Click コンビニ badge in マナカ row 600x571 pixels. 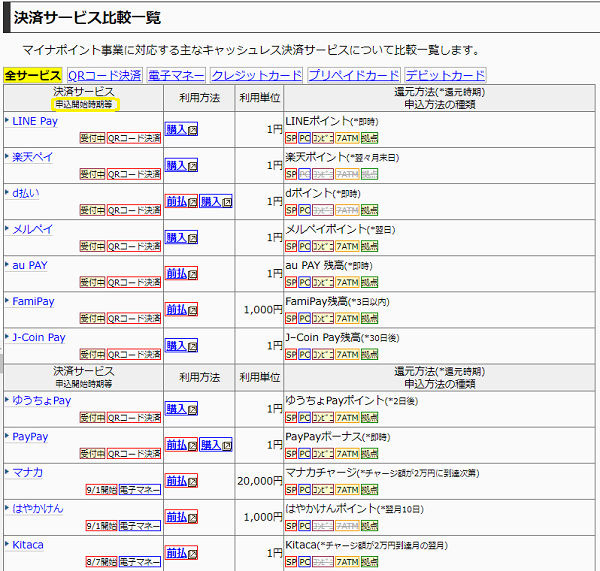[x=323, y=489]
